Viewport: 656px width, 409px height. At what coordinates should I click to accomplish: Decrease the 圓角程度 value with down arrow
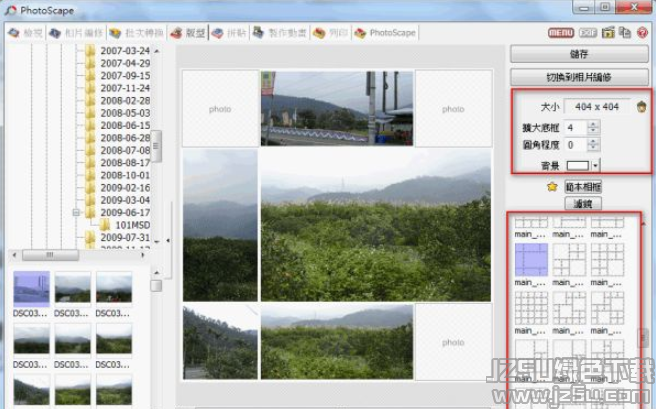[x=593, y=149]
